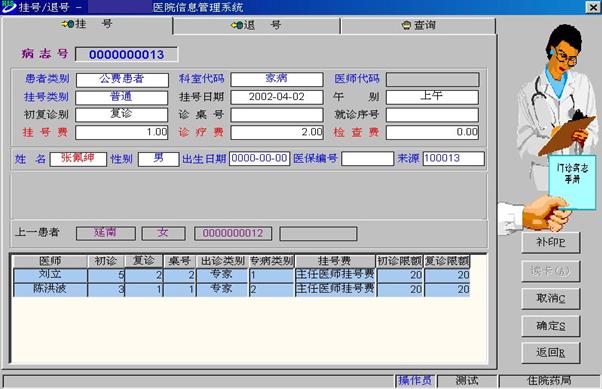Click the 初复诊别 field showing 复诊

122,114
